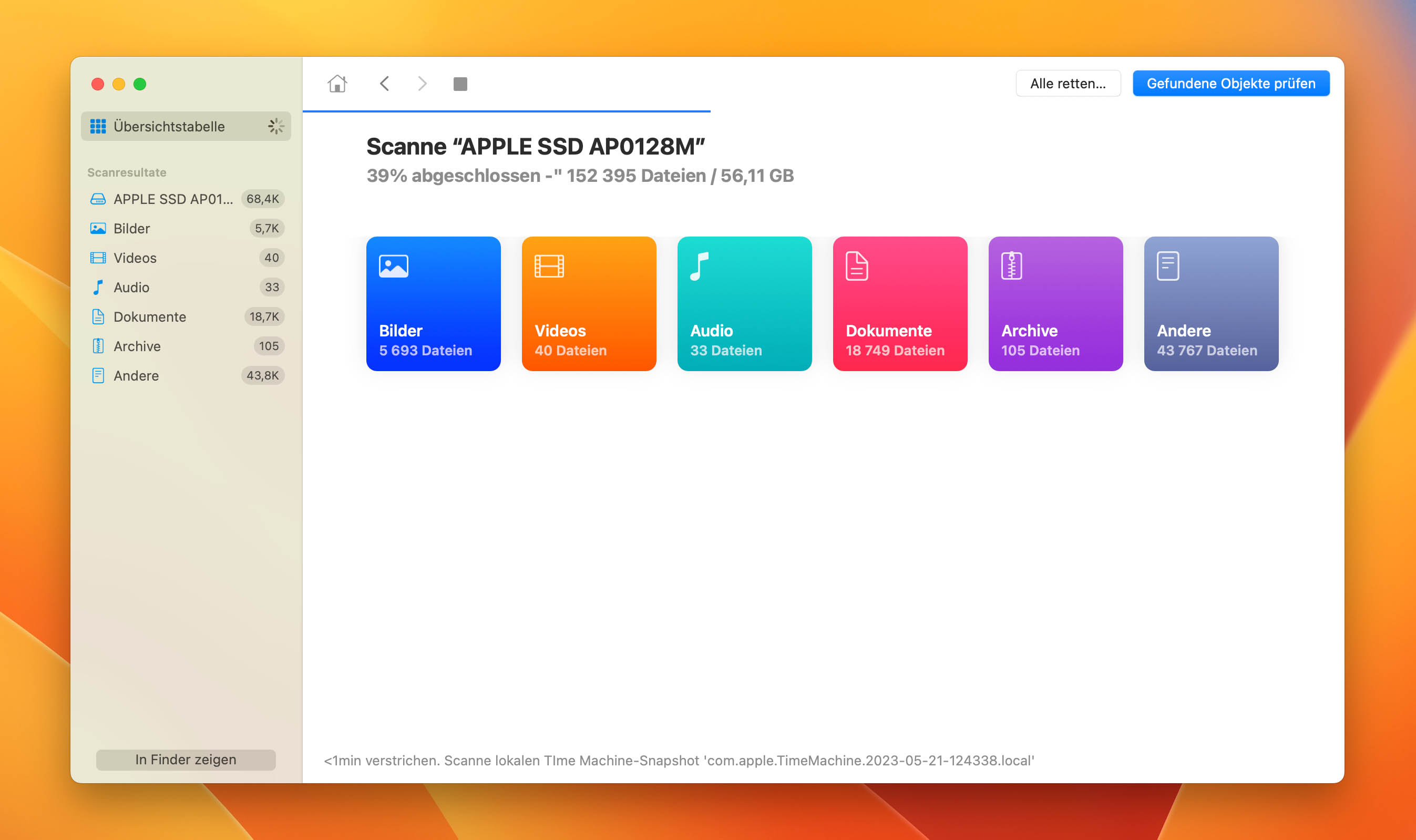This screenshot has height=840, width=1416.
Task: Click the home navigation icon
Action: (337, 84)
